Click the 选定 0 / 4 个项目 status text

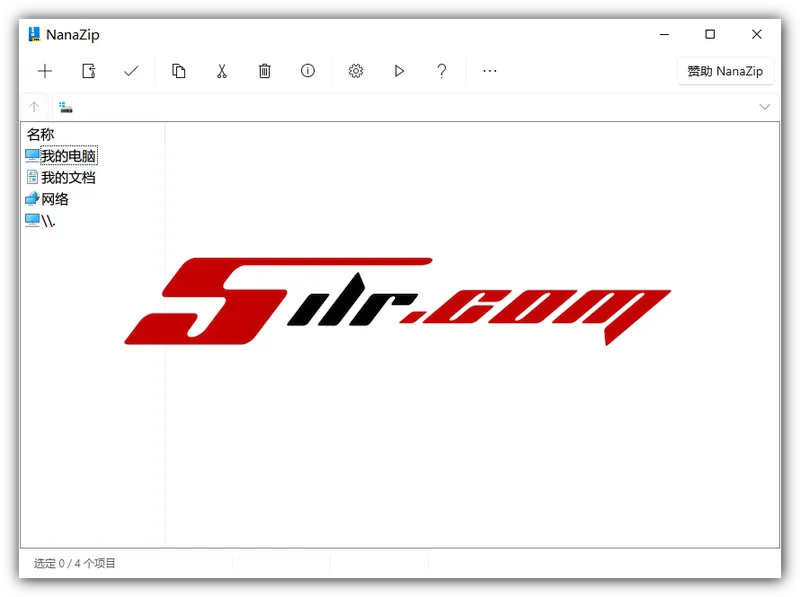click(74, 563)
